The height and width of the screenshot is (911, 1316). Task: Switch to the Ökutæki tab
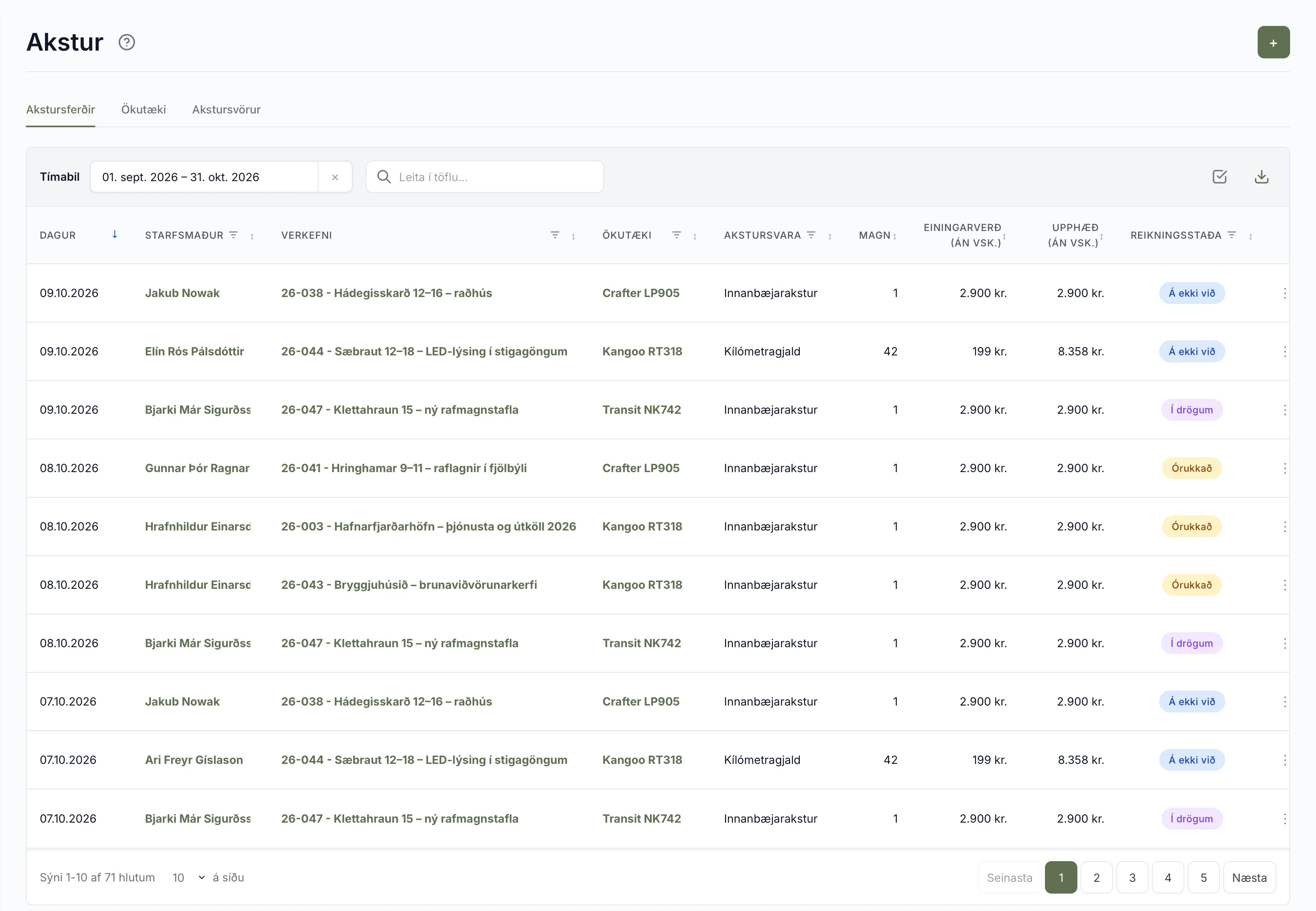click(143, 109)
